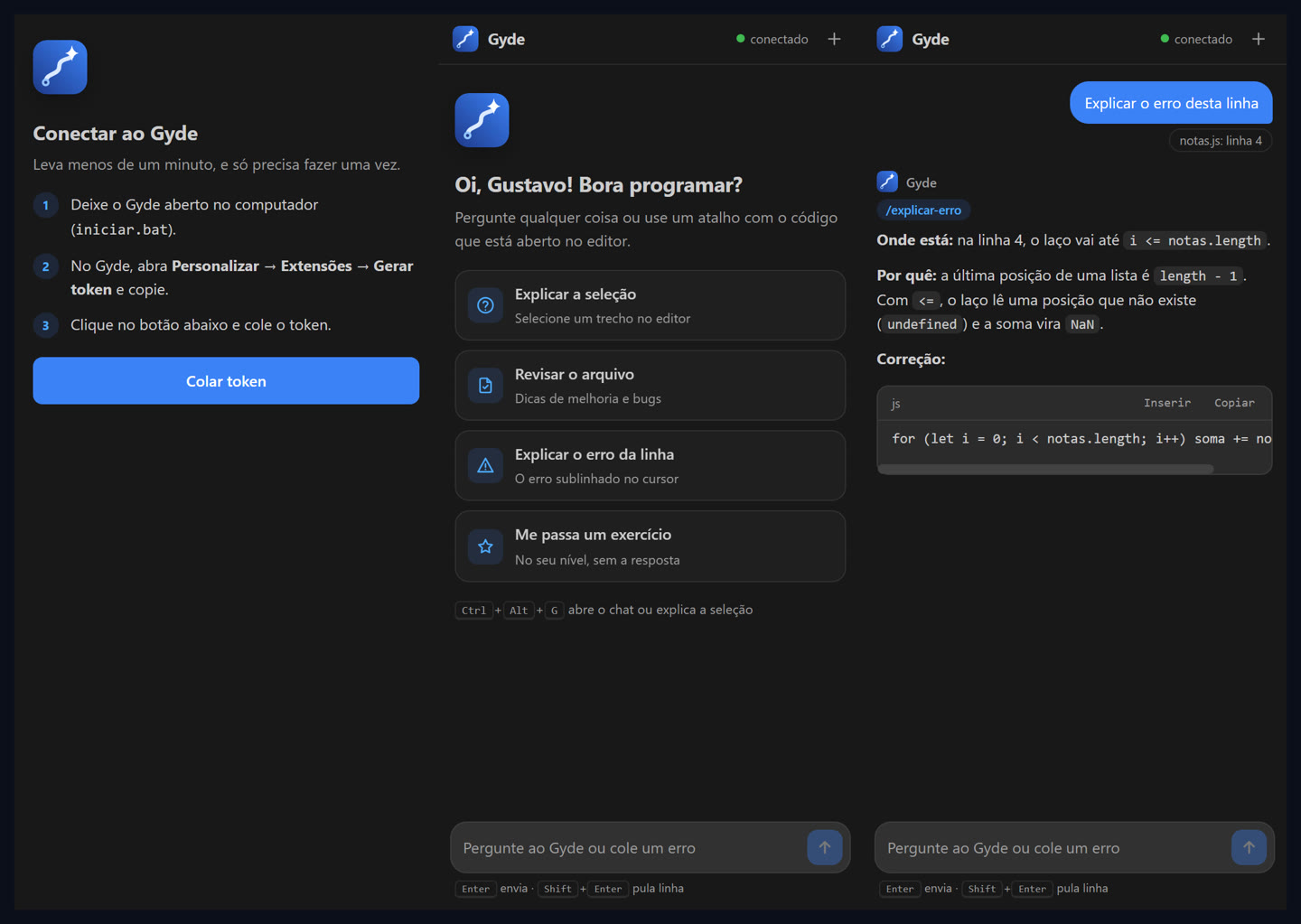Click the inline code "length - 1"
Image resolution: width=1301 pixels, height=924 pixels.
(x=1199, y=275)
